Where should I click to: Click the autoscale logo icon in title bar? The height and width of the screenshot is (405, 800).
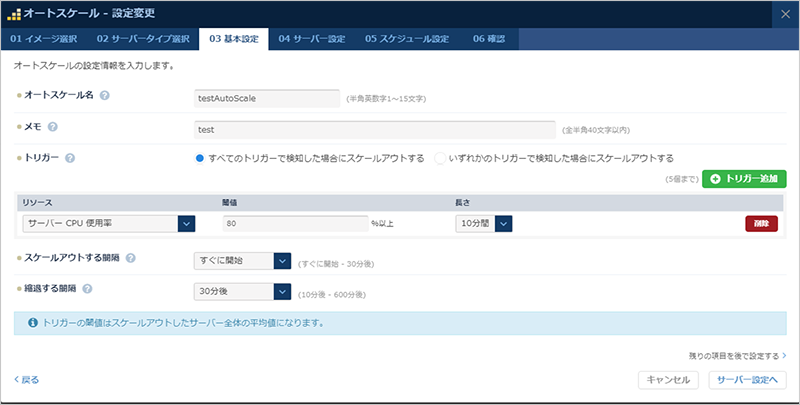[14, 14]
